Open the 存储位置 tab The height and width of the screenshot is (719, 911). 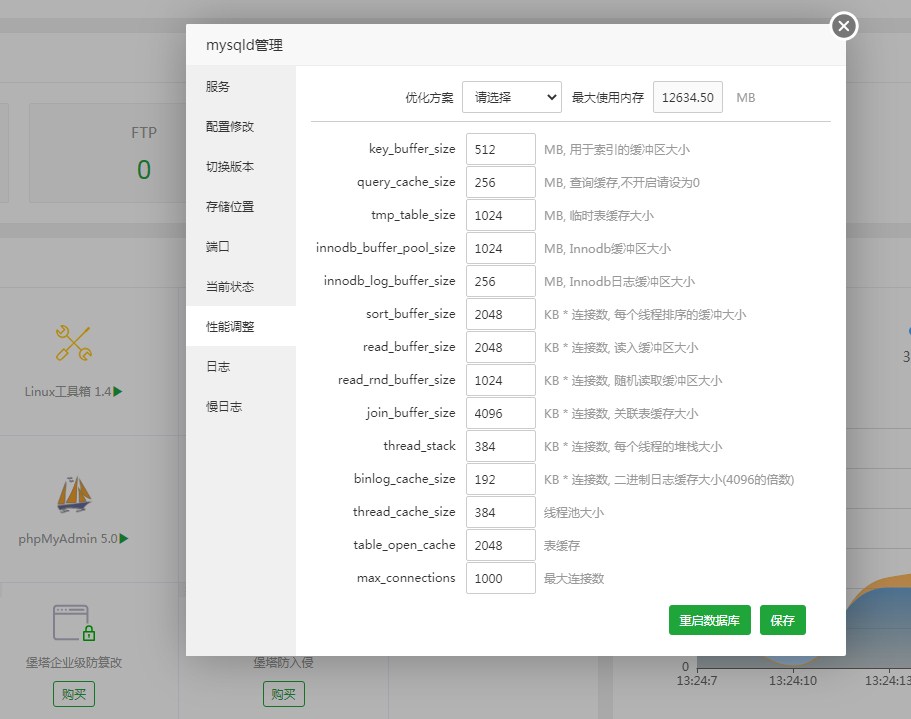click(228, 206)
